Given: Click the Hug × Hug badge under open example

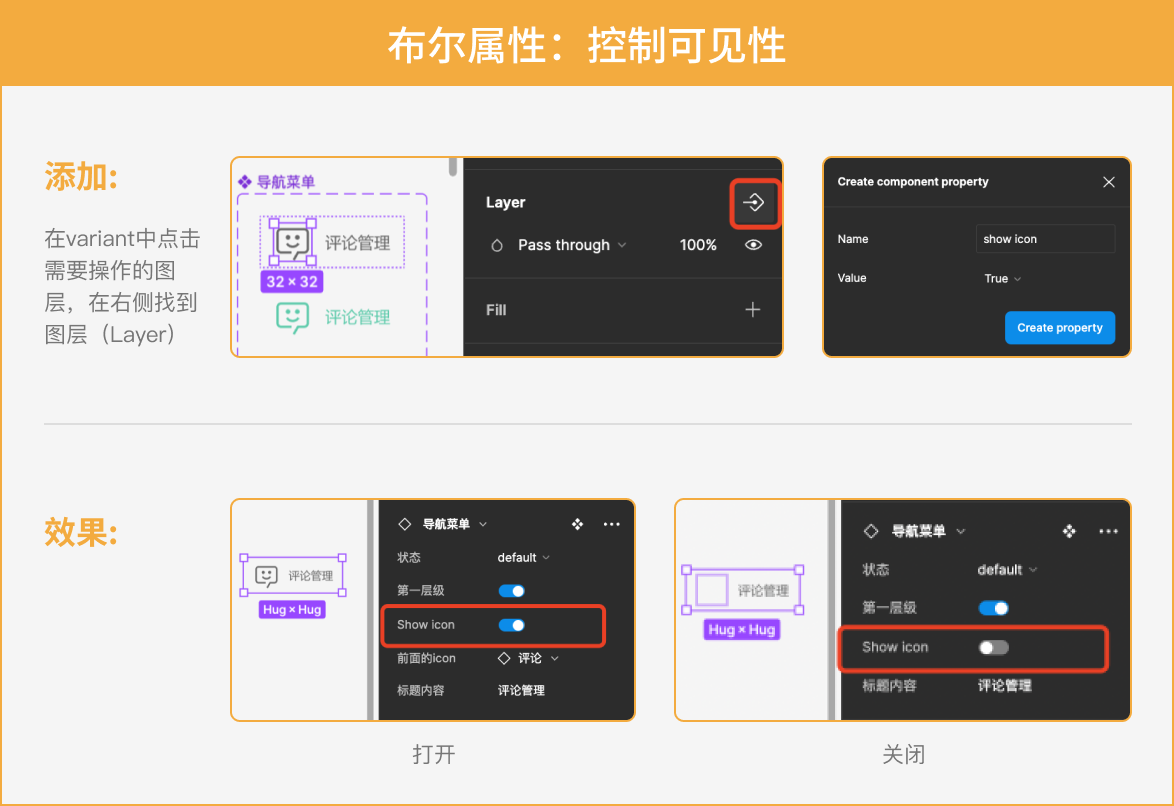Looking at the screenshot, I should click(292, 610).
